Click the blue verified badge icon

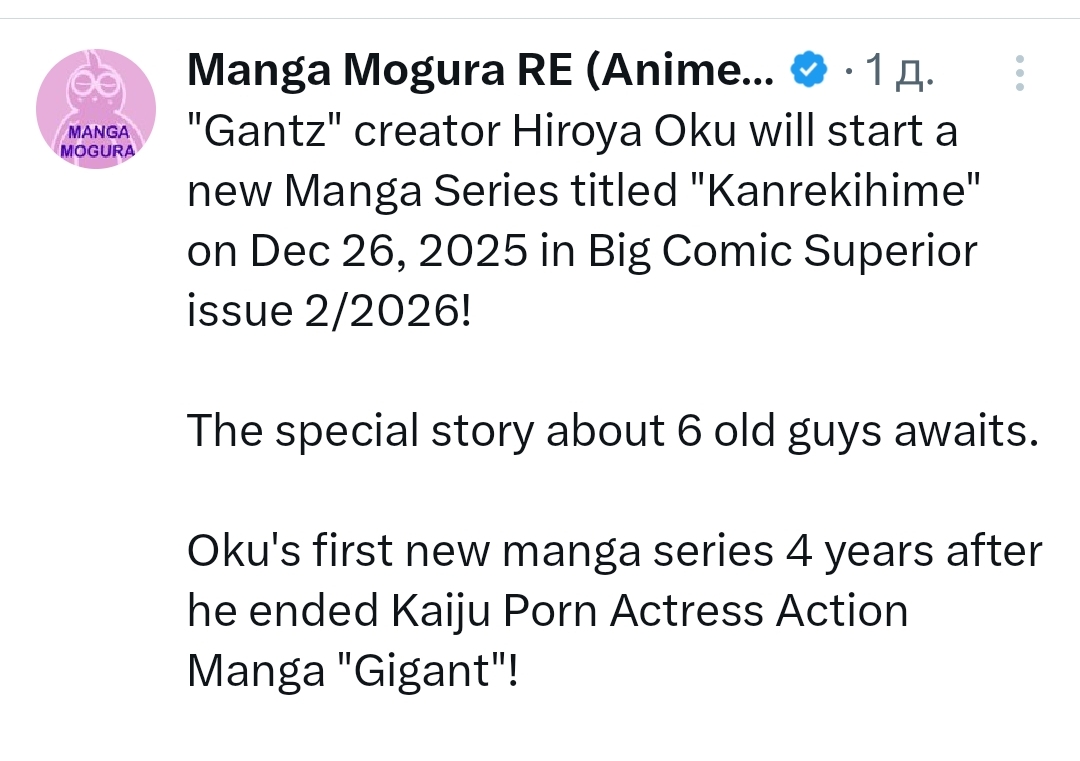pos(809,71)
